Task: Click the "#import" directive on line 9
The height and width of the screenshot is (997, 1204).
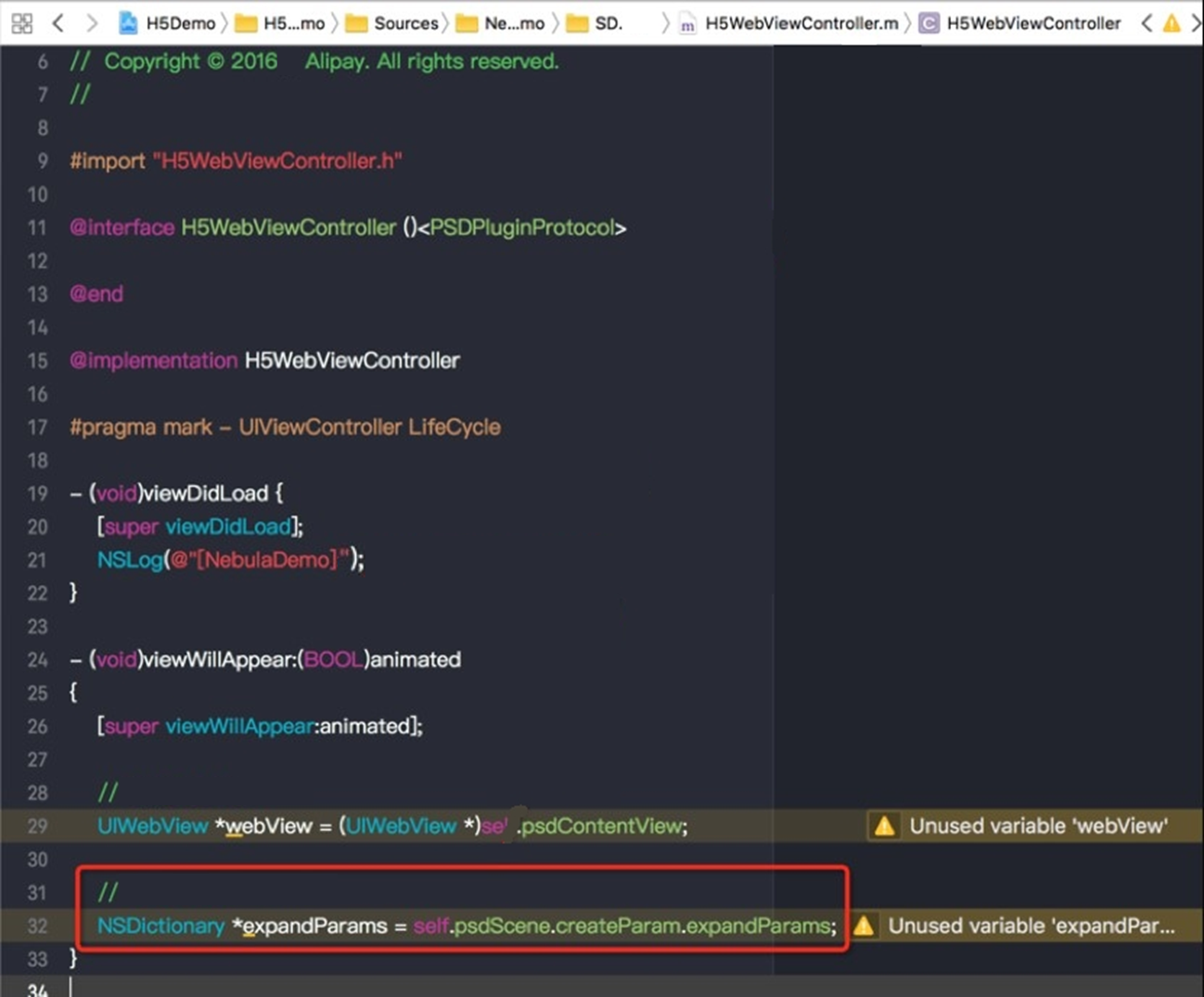Action: pos(108,161)
